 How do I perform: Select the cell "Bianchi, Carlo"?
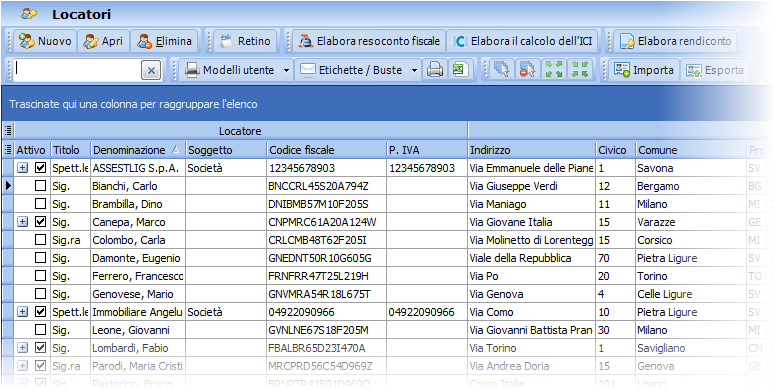pos(137,186)
